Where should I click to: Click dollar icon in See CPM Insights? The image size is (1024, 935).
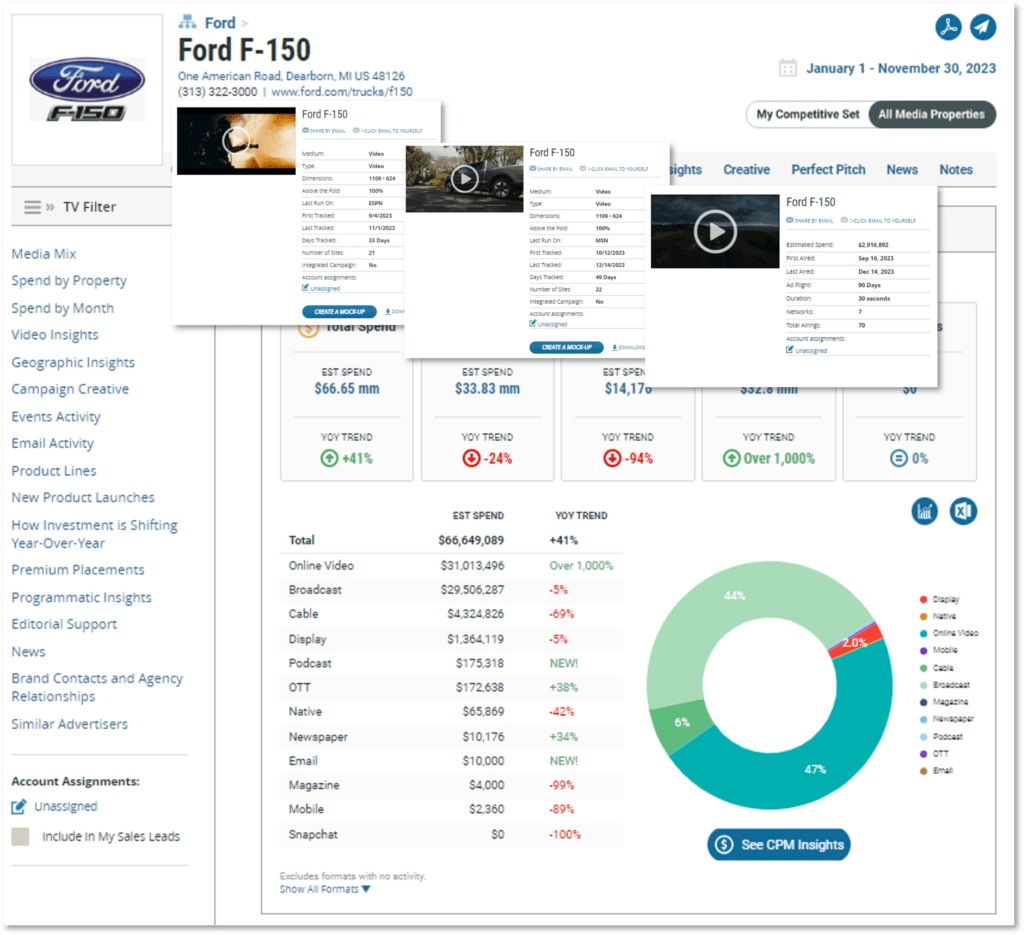[724, 844]
